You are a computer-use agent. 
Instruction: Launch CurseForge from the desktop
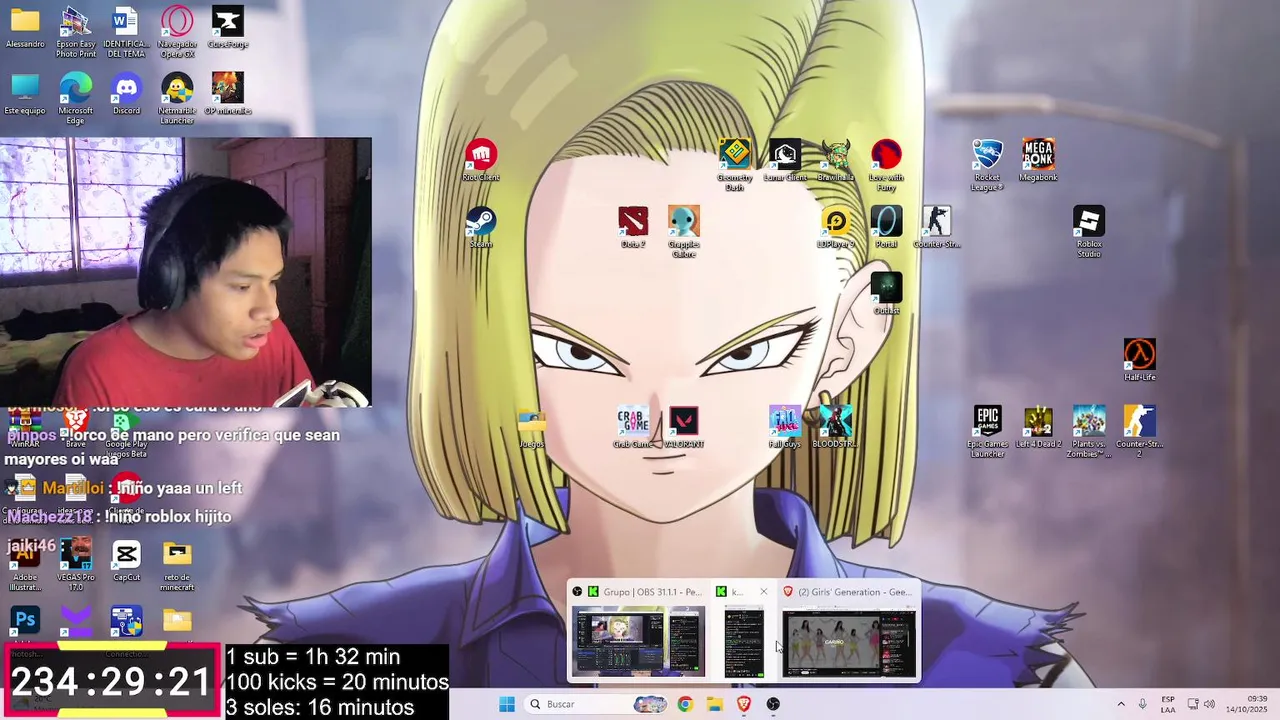[228, 27]
